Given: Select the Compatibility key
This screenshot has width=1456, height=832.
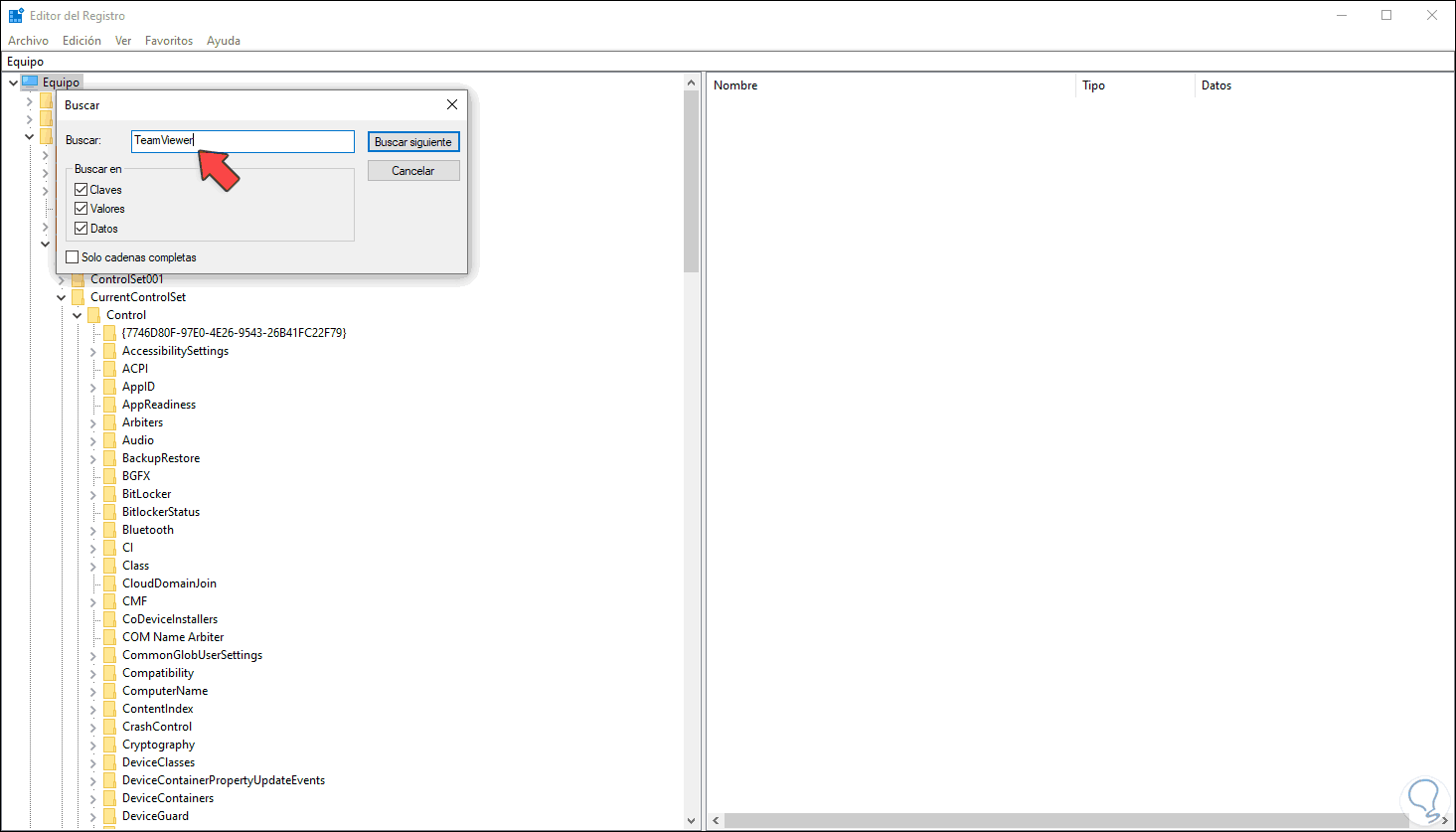Looking at the screenshot, I should [x=158, y=673].
